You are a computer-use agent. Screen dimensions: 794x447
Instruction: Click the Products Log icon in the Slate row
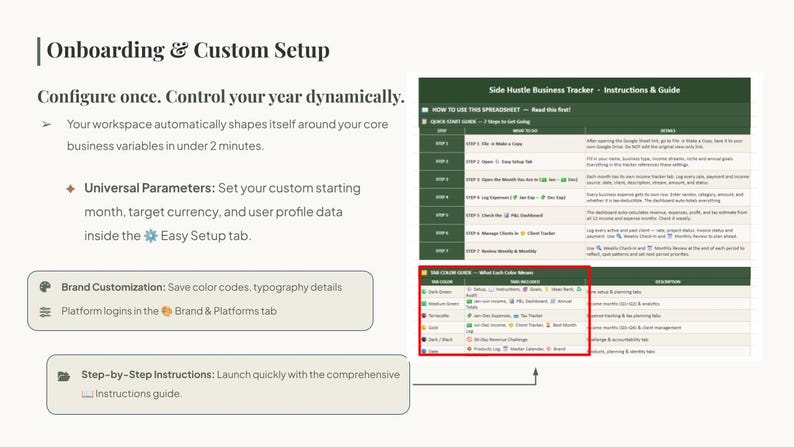(x=469, y=349)
